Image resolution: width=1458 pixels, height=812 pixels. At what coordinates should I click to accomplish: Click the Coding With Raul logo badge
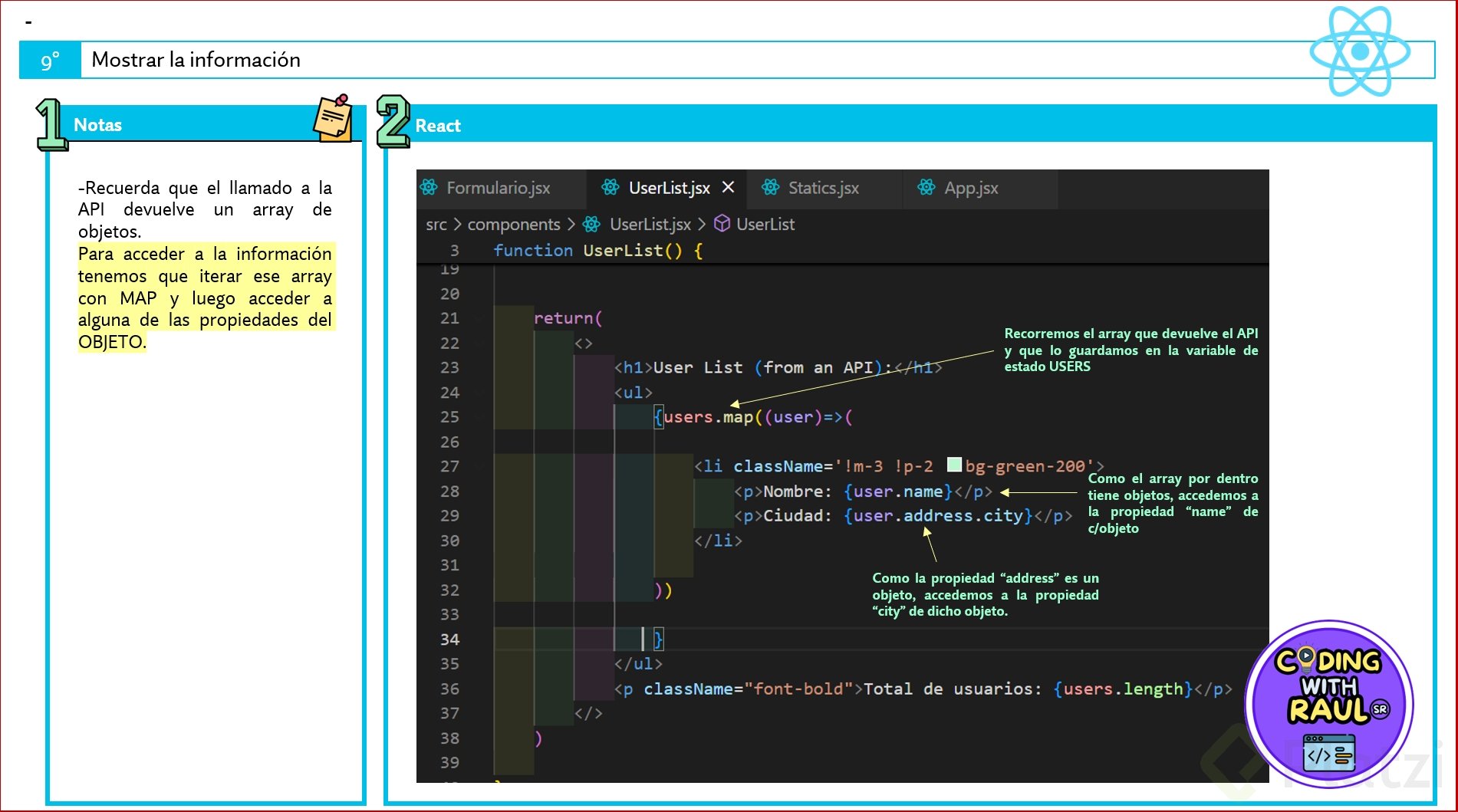pyautogui.click(x=1329, y=702)
